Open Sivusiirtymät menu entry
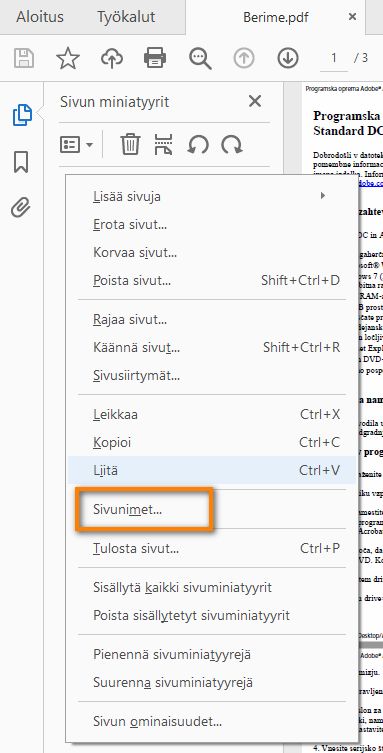This screenshot has height=753, width=383. (212, 375)
